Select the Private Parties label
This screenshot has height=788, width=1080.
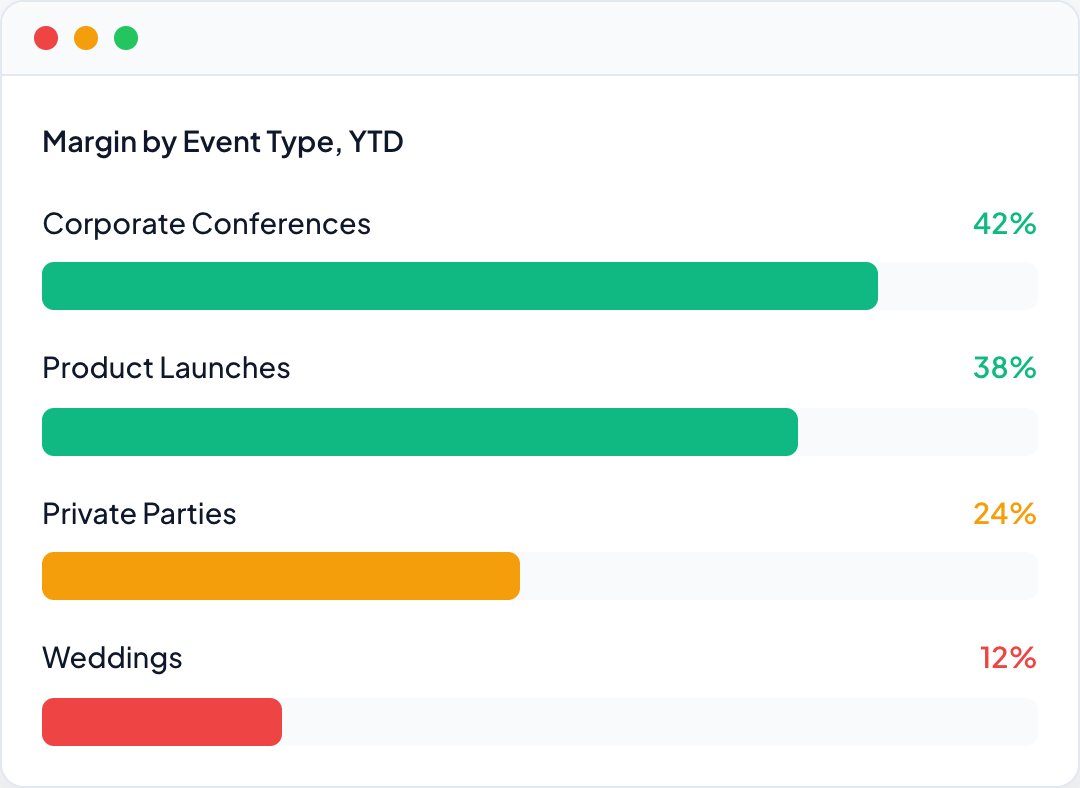click(x=139, y=514)
